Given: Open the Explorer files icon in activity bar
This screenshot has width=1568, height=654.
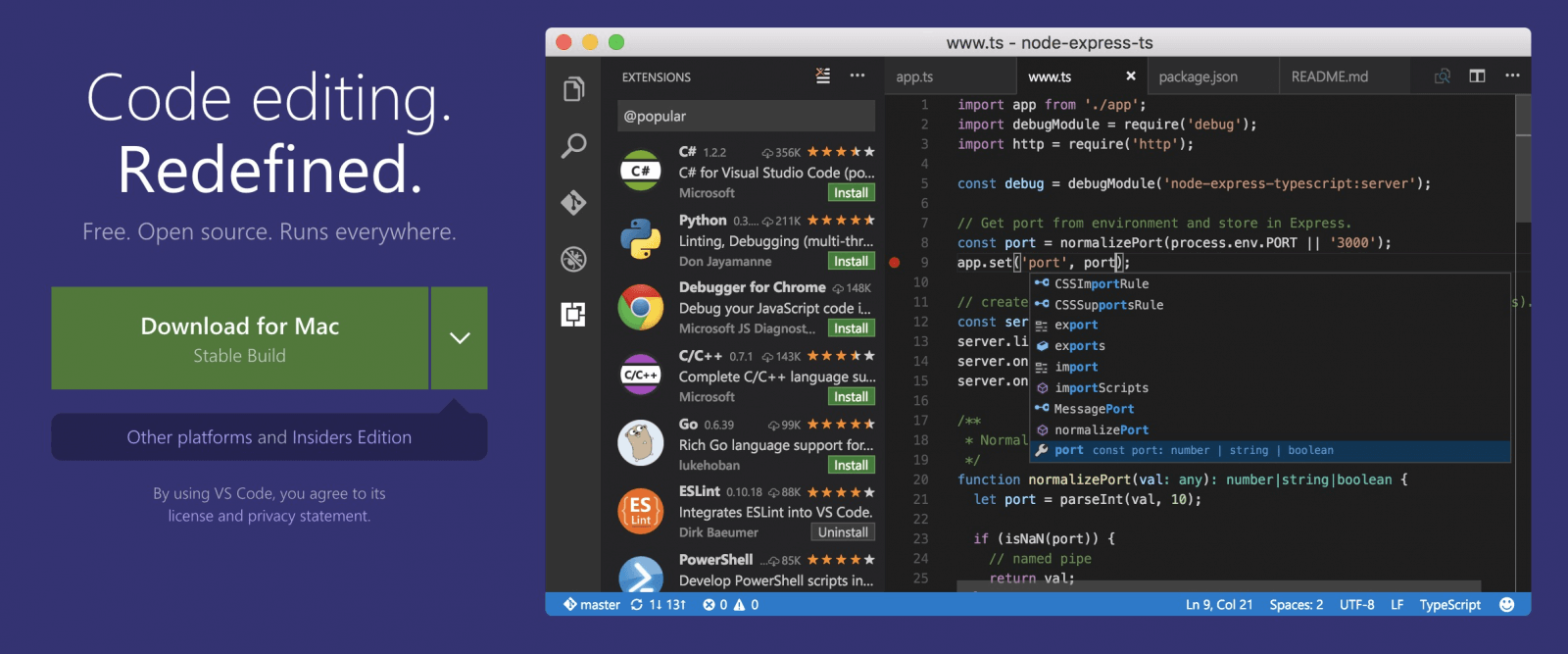Looking at the screenshot, I should click(574, 89).
